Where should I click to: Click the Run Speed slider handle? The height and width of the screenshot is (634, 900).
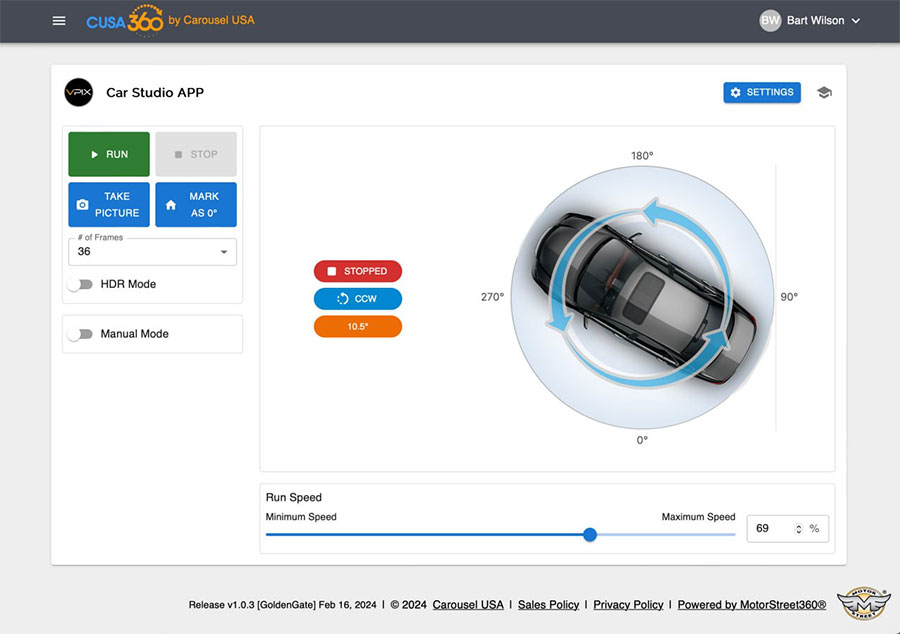pos(590,535)
